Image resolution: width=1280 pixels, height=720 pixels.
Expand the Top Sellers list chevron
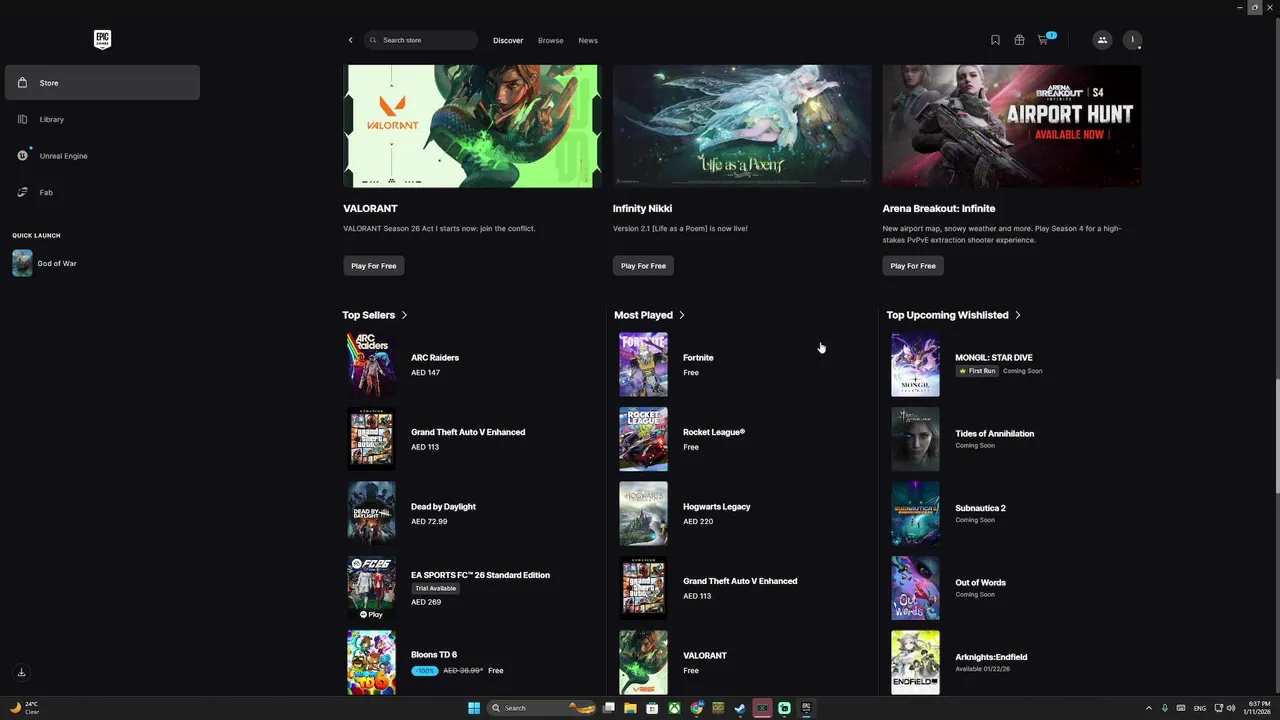(404, 315)
